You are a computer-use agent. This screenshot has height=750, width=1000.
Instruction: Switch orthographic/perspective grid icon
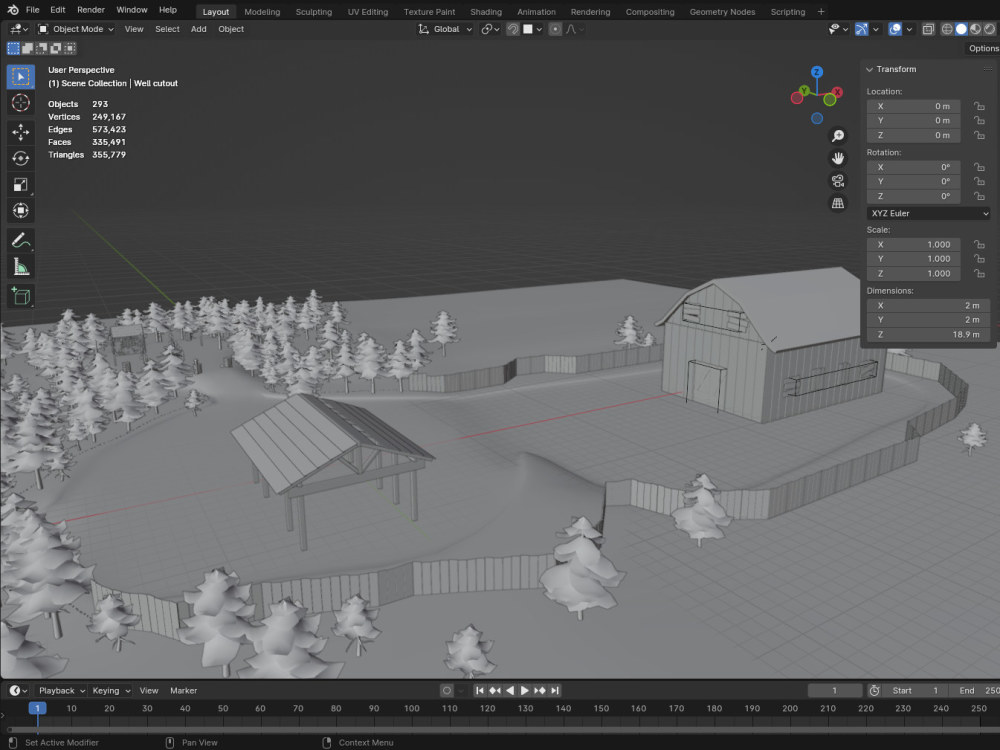pyautogui.click(x=837, y=203)
